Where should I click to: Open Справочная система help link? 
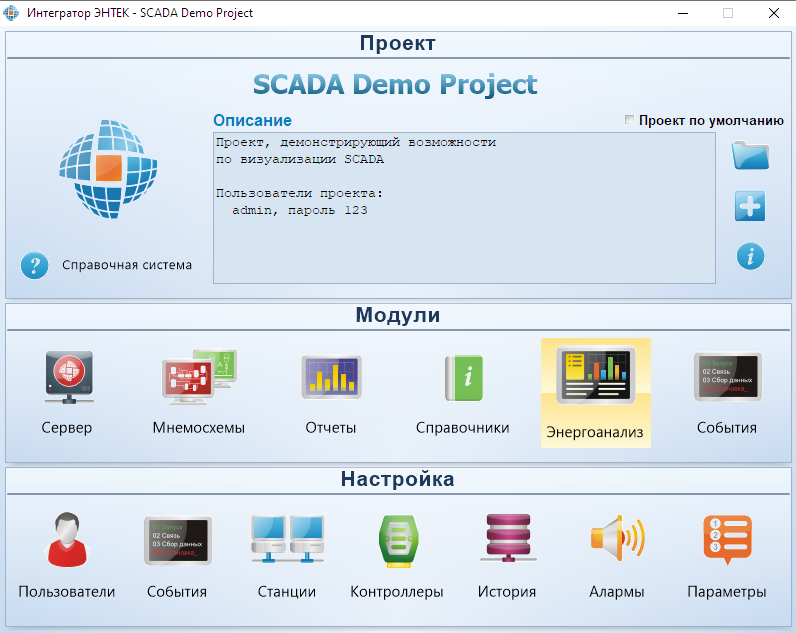127,265
